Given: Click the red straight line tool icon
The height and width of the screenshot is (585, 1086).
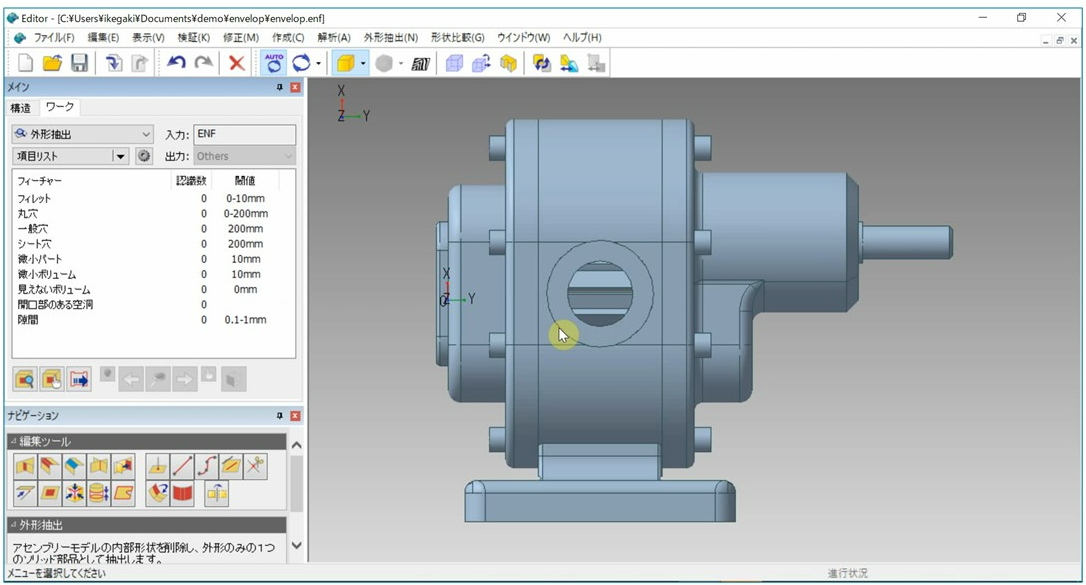Looking at the screenshot, I should pos(182,466).
